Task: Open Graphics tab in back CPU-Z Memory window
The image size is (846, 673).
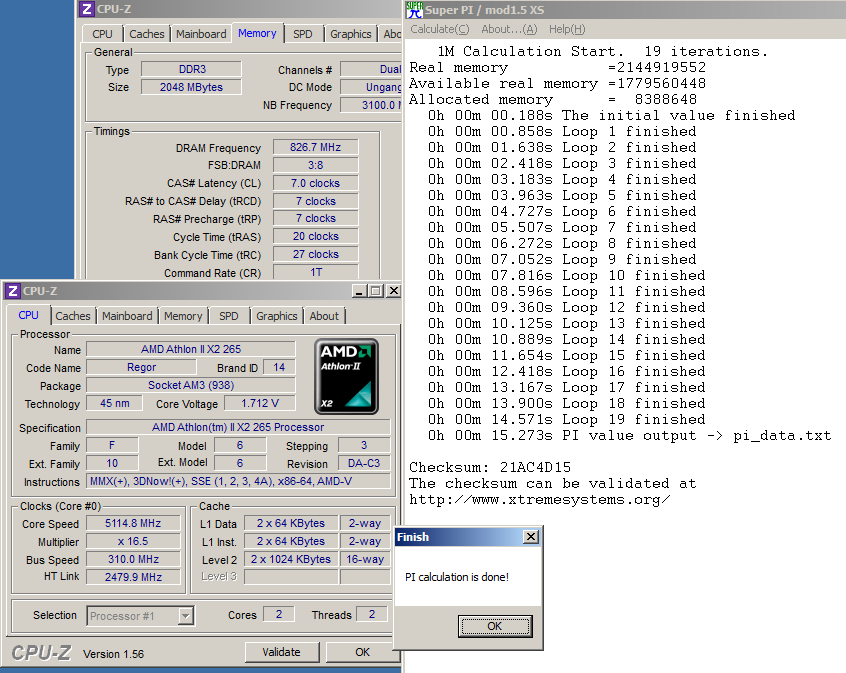Action: [x=351, y=34]
